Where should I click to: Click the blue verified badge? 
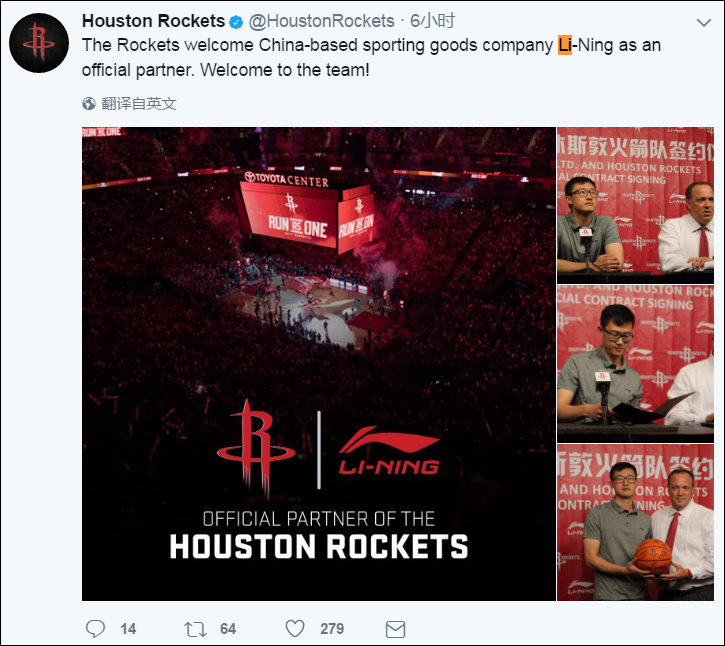point(236,22)
